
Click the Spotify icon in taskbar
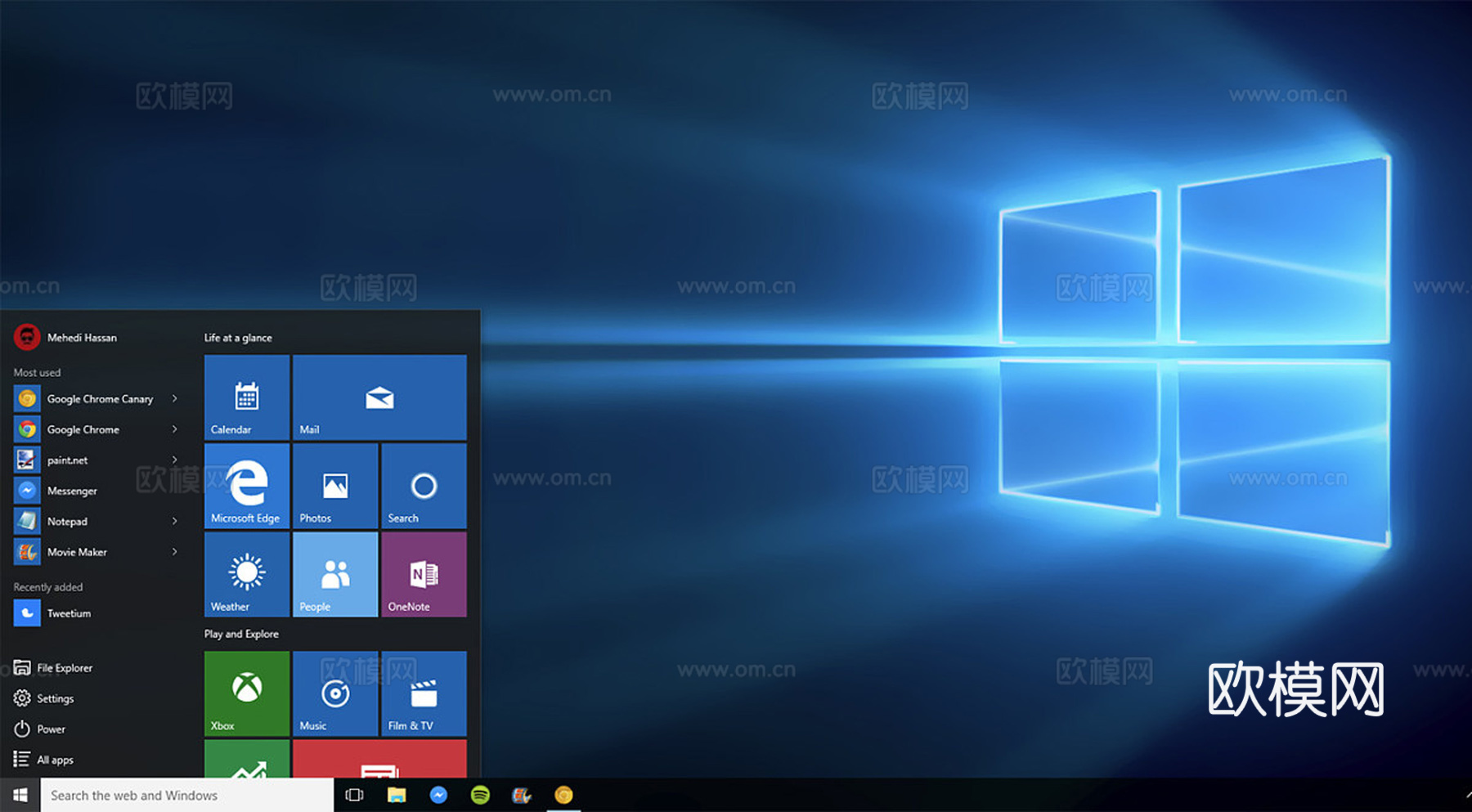point(480,795)
